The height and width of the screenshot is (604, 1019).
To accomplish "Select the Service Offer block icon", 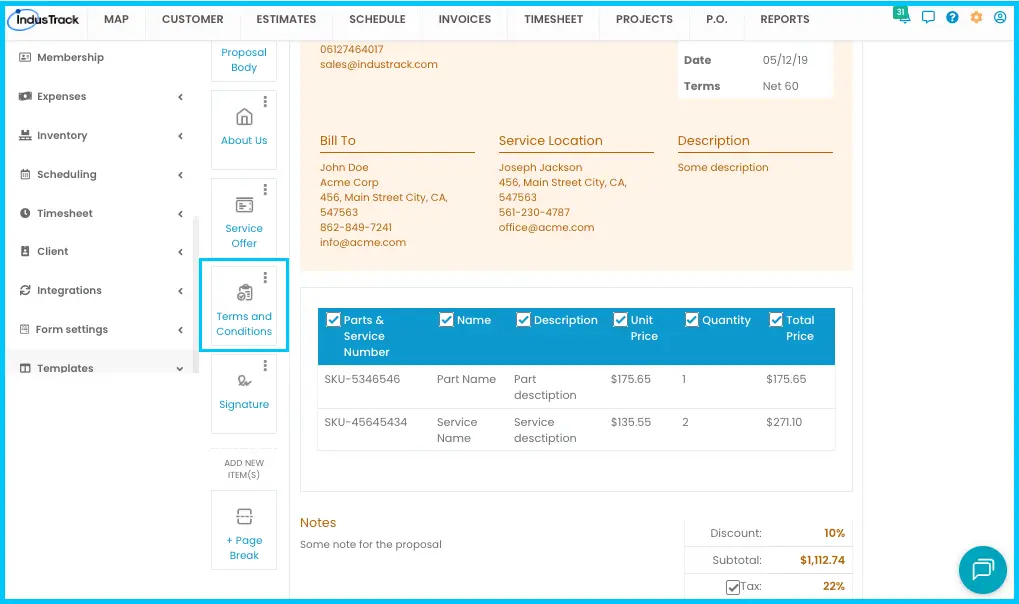I will click(244, 205).
